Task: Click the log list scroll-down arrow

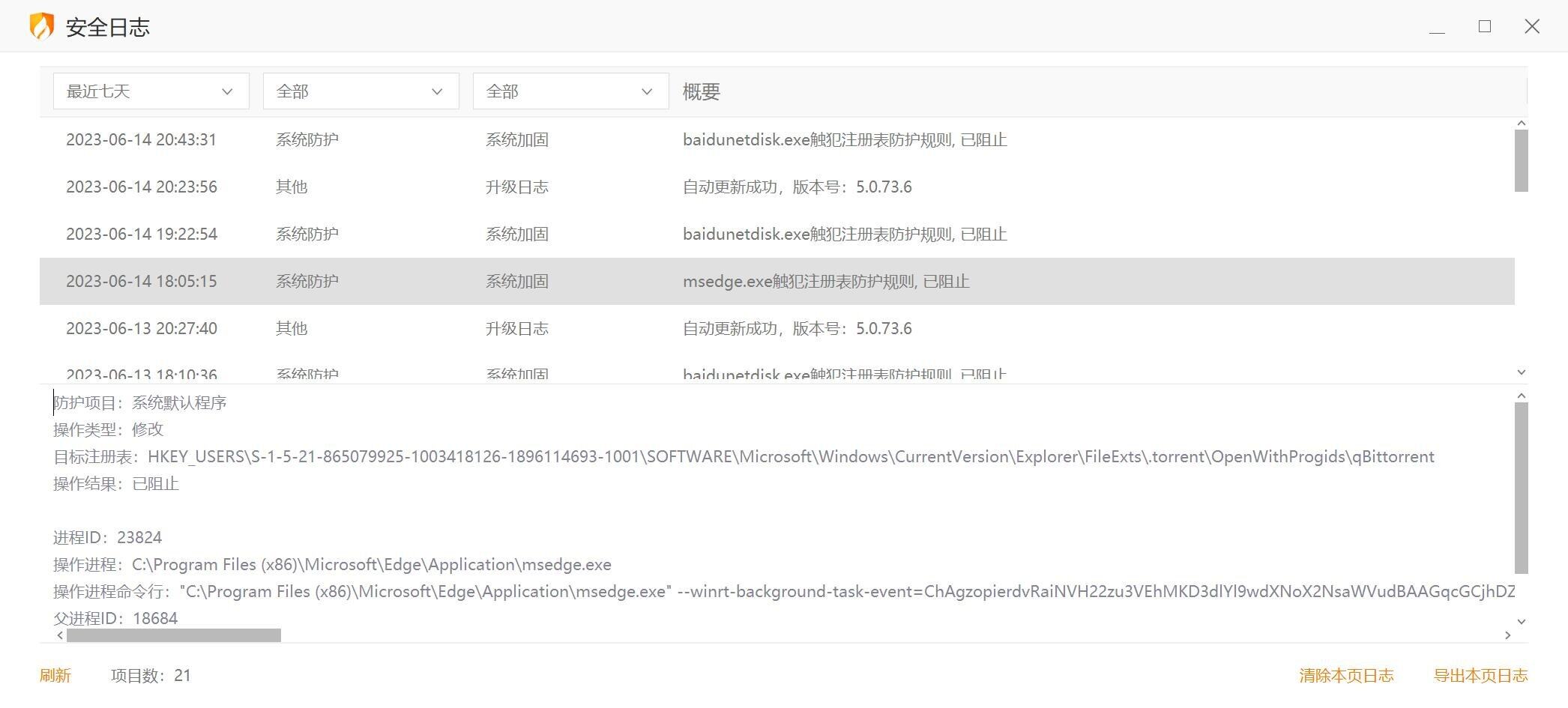Action: click(x=1522, y=372)
